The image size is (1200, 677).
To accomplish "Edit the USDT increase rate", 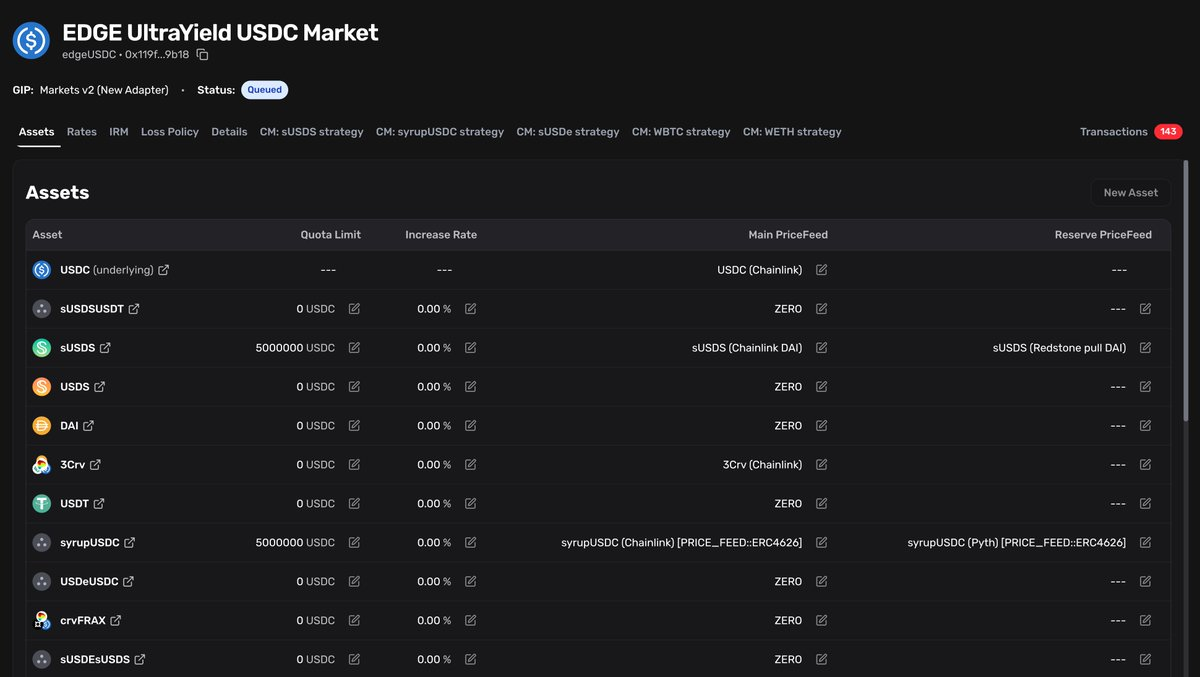I will tap(470, 504).
